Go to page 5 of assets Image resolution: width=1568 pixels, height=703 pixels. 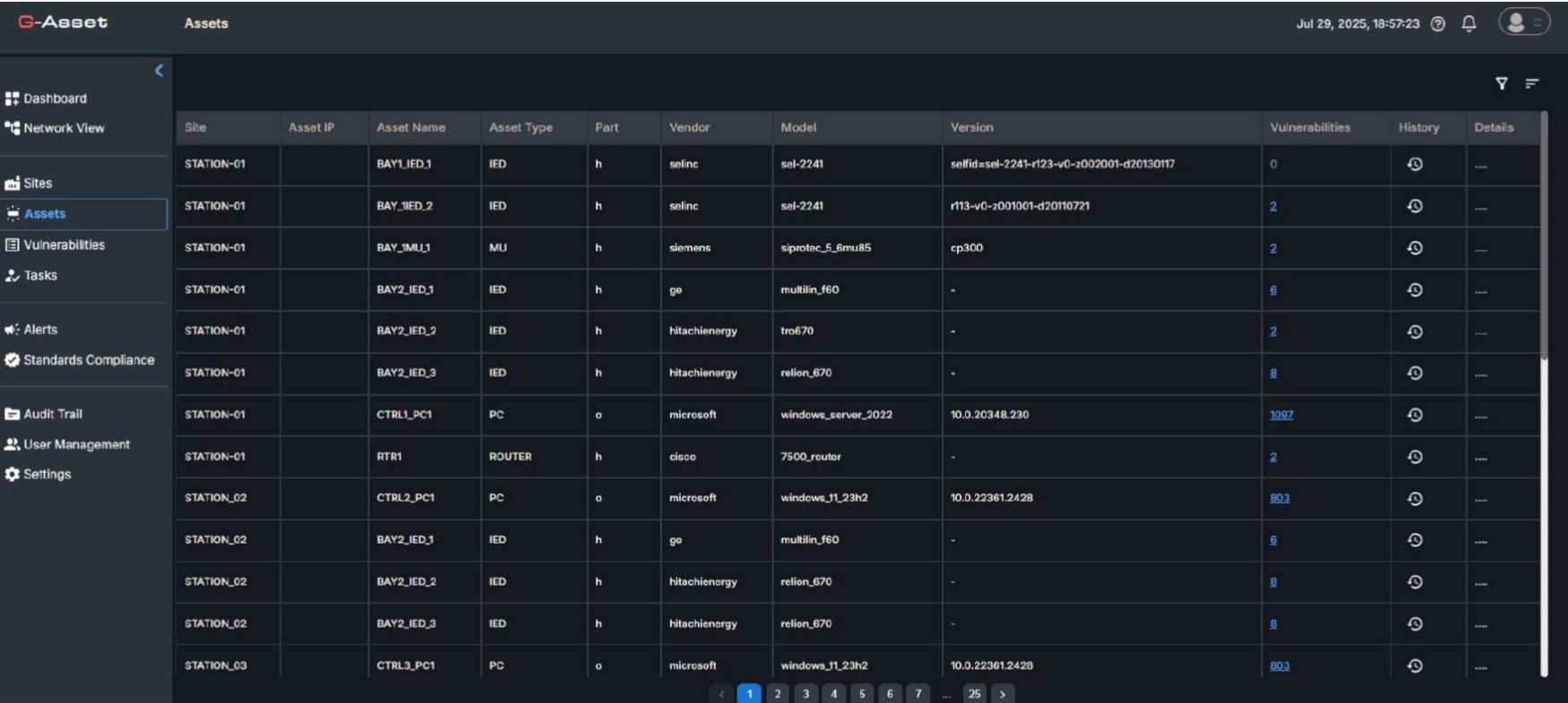862,694
